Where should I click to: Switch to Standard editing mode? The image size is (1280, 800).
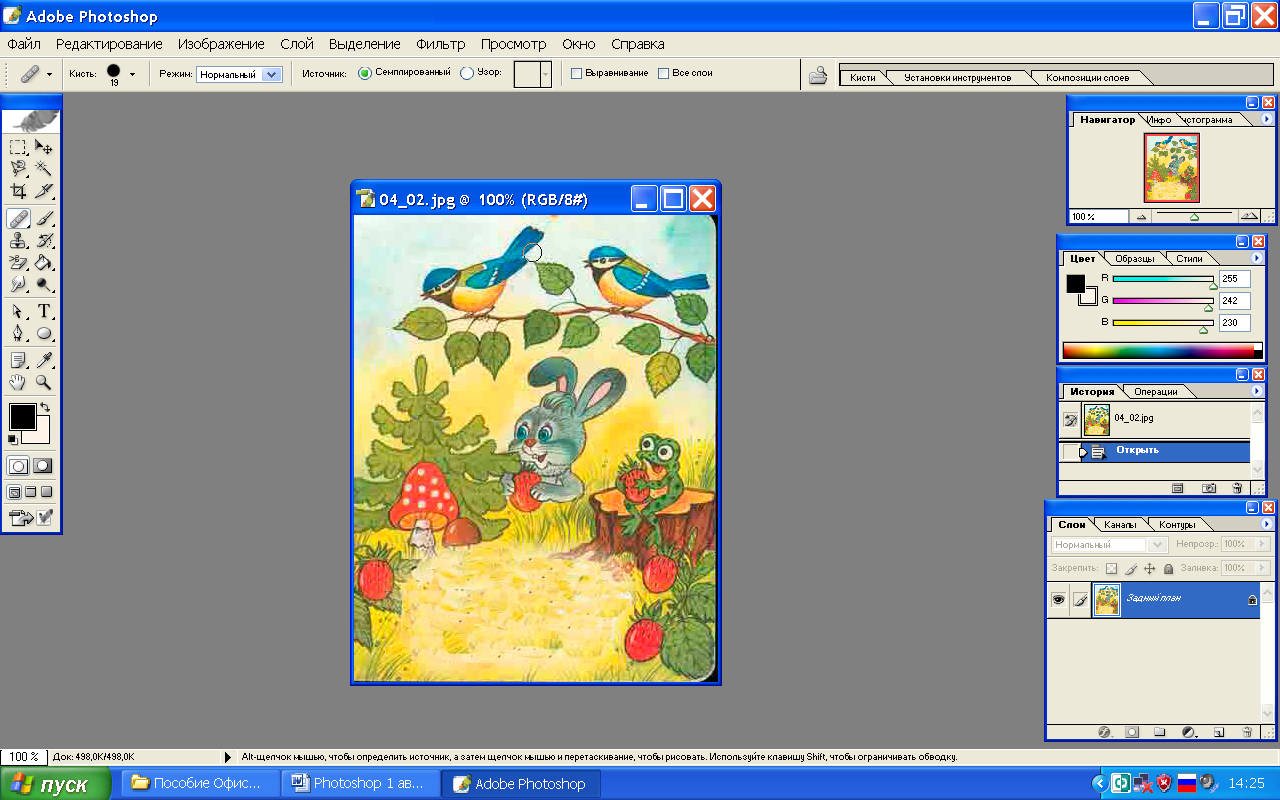[x=18, y=466]
